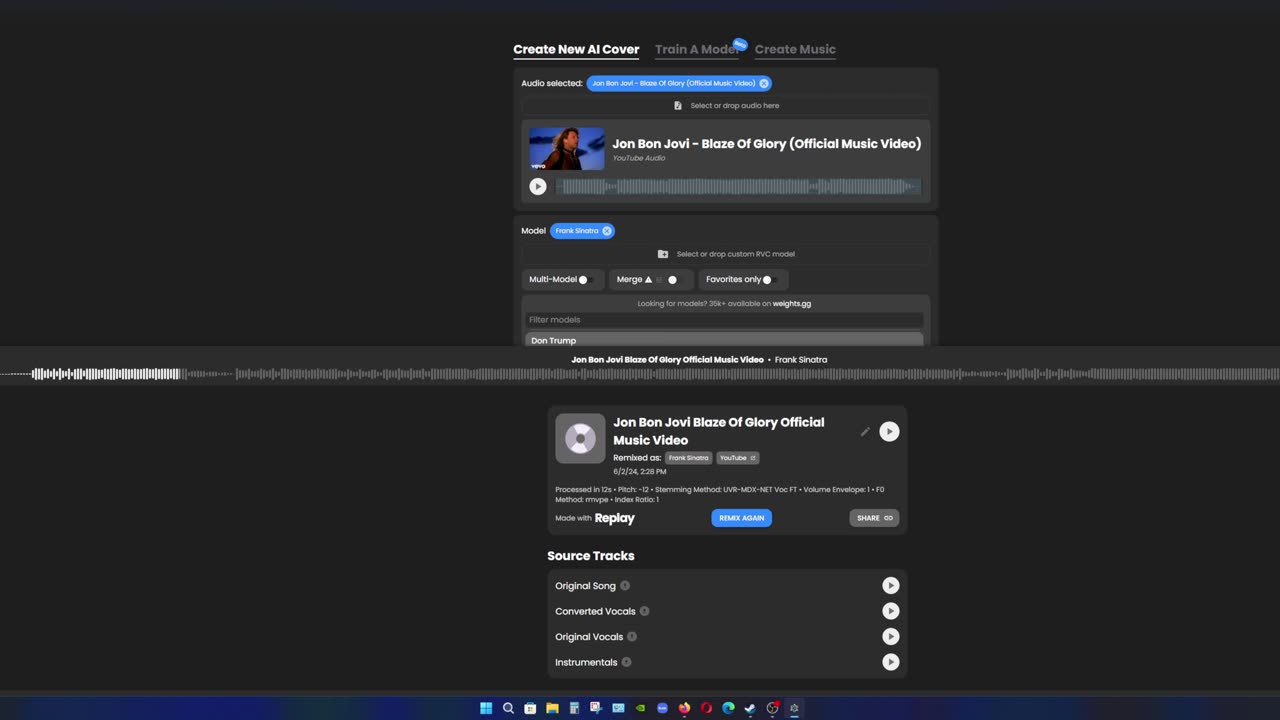
Task: Select the Don Trump model row
Action: click(725, 340)
